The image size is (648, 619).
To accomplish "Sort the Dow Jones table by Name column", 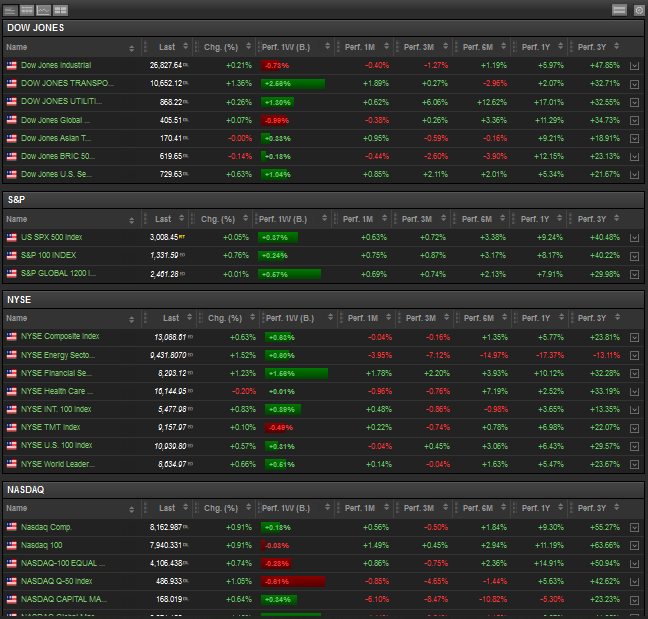I will [70, 47].
